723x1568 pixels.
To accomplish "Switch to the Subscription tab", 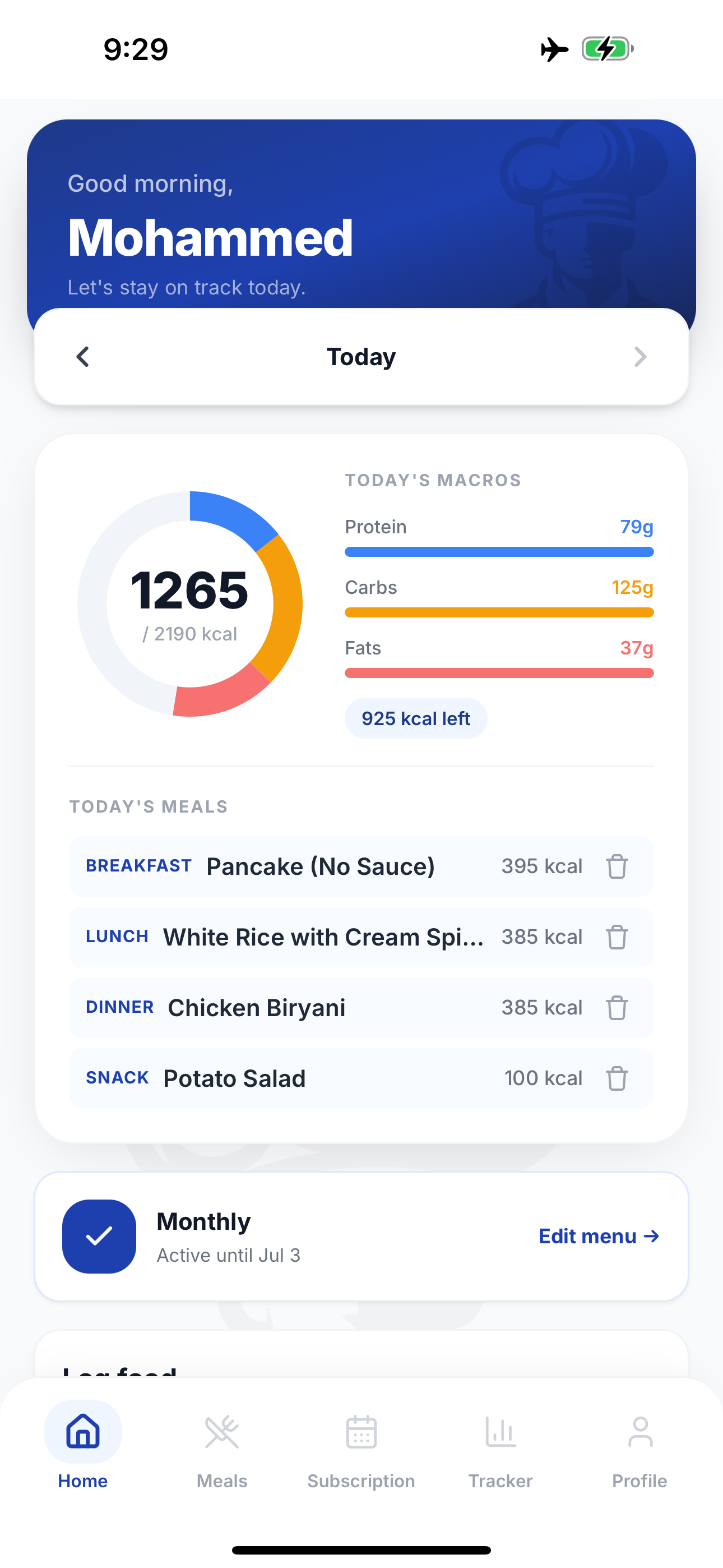I will coord(361,1451).
